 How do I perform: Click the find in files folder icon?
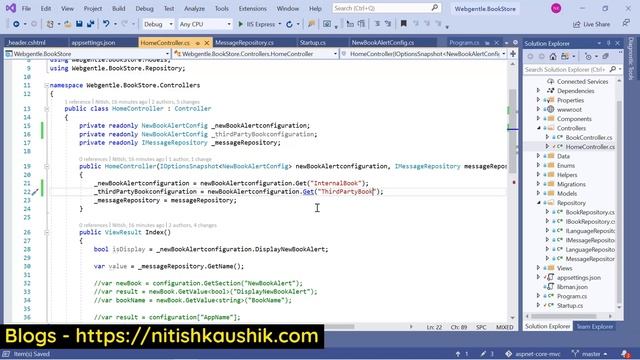[x=311, y=24]
